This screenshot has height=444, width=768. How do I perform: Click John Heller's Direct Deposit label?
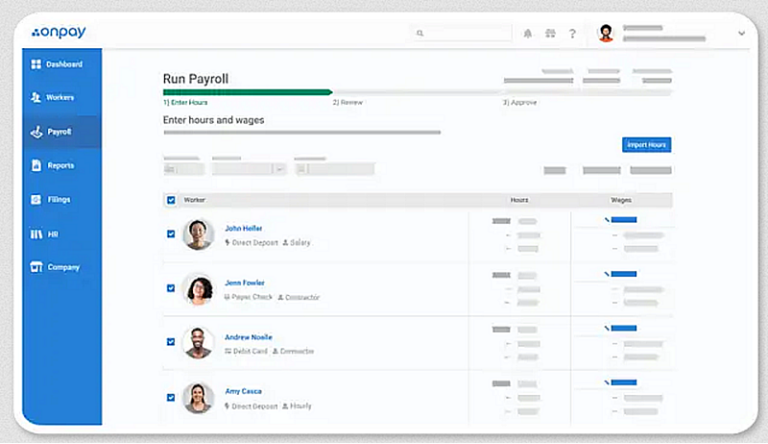[251, 243]
